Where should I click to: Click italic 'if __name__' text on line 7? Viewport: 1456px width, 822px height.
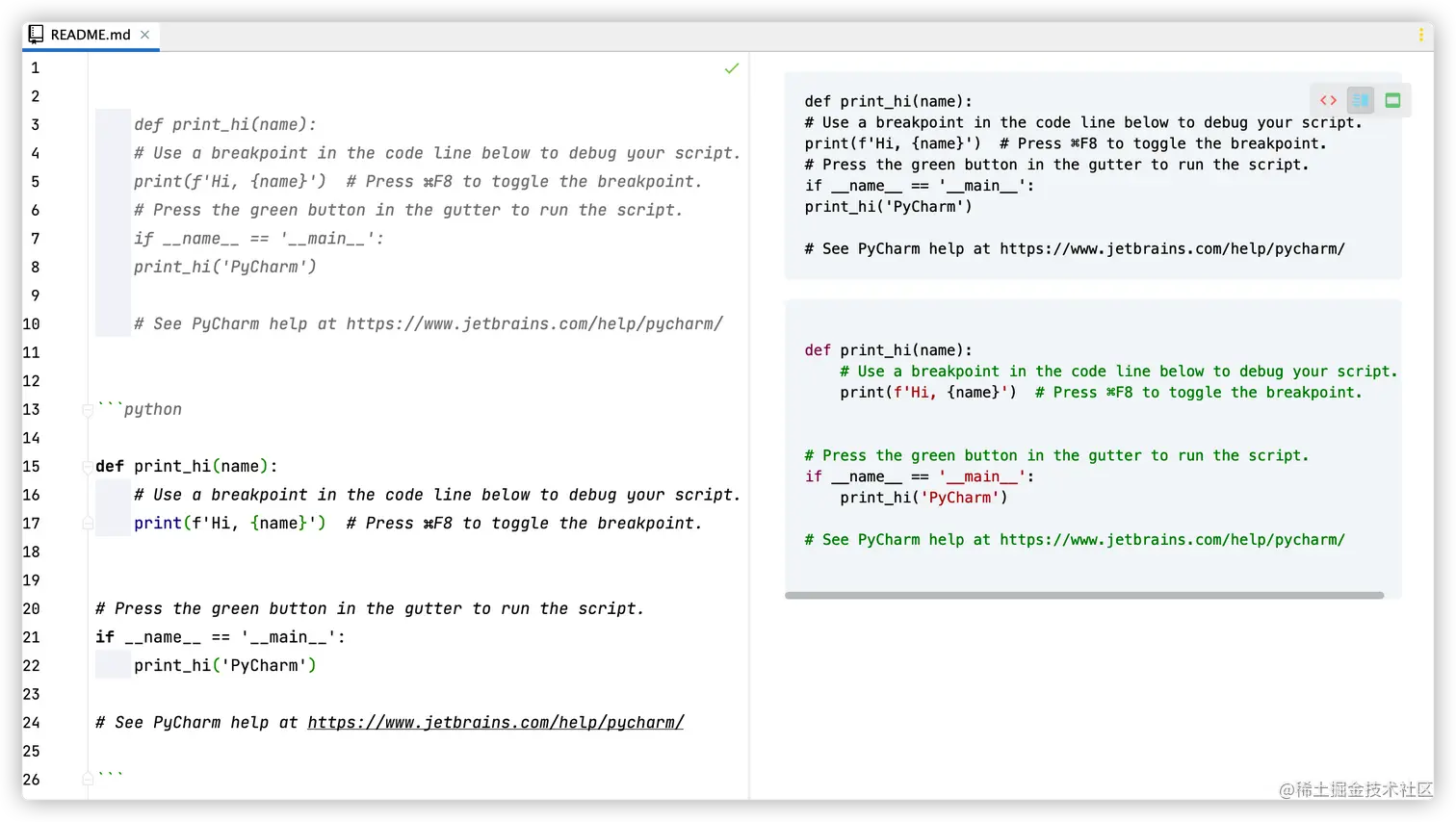259,239
